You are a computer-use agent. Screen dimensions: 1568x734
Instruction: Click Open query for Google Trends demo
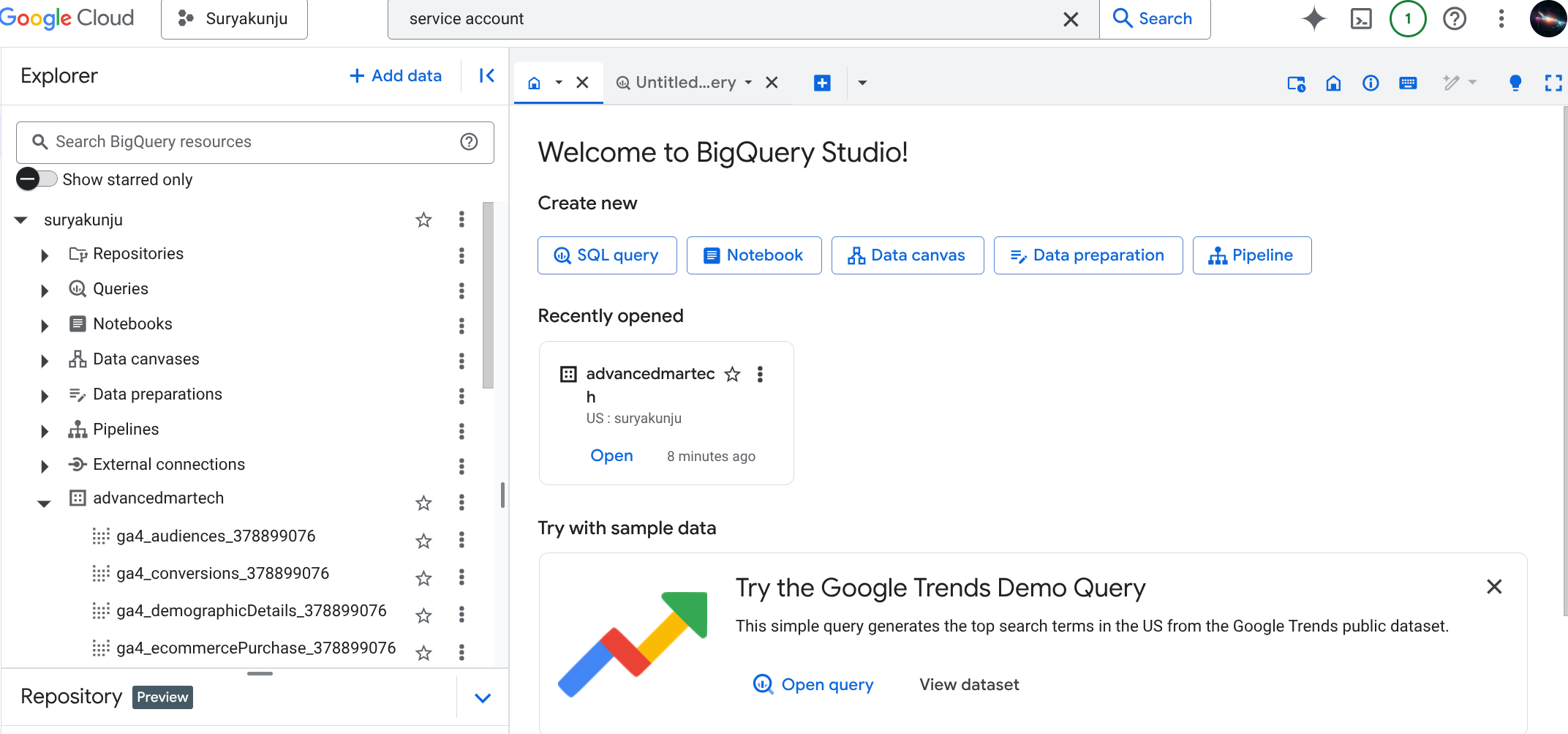pos(813,684)
